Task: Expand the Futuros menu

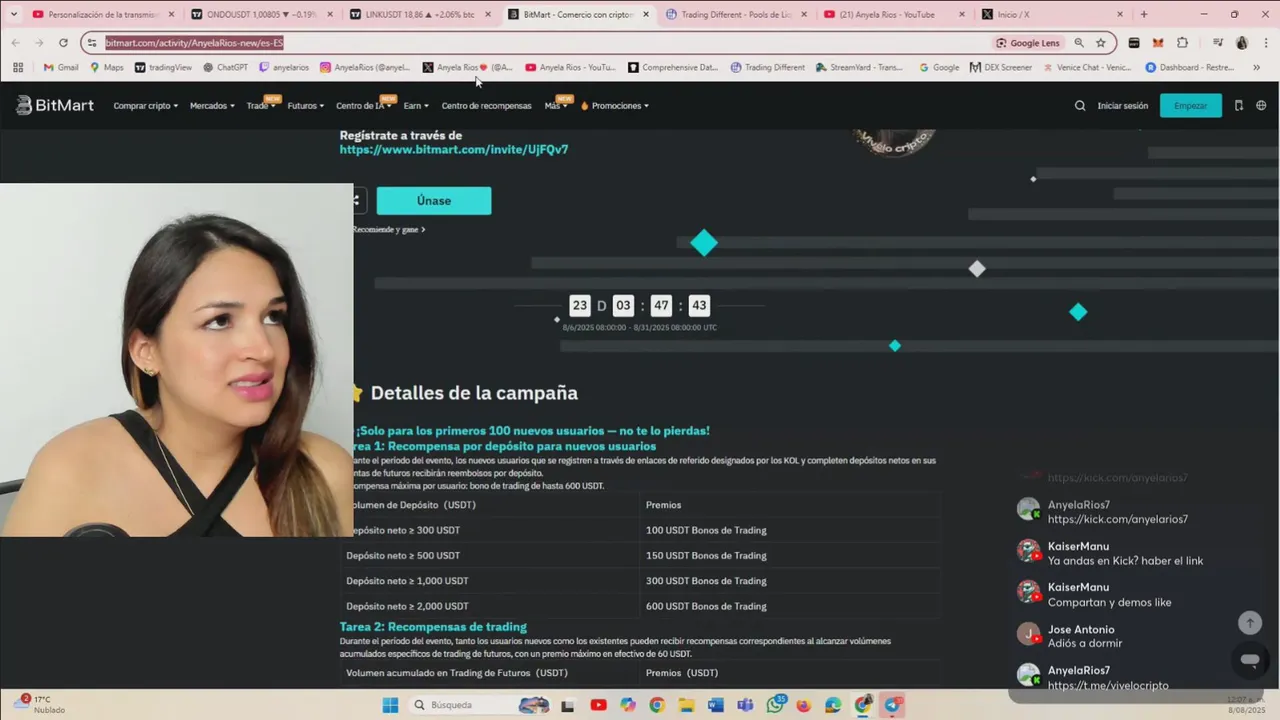Action: click(305, 106)
